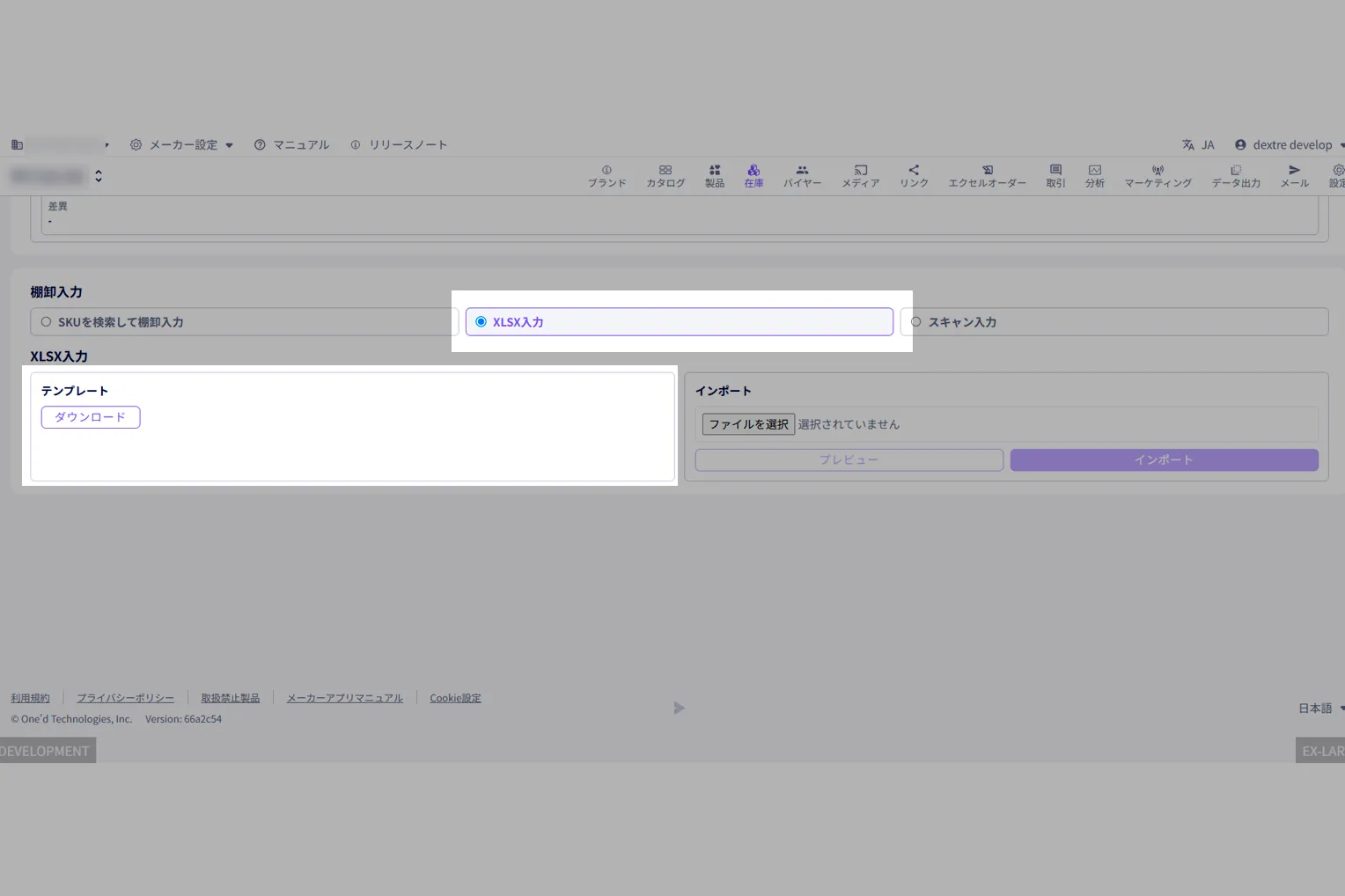Open the メール section
Viewport: 1345px width, 896px height.
pos(1294,176)
